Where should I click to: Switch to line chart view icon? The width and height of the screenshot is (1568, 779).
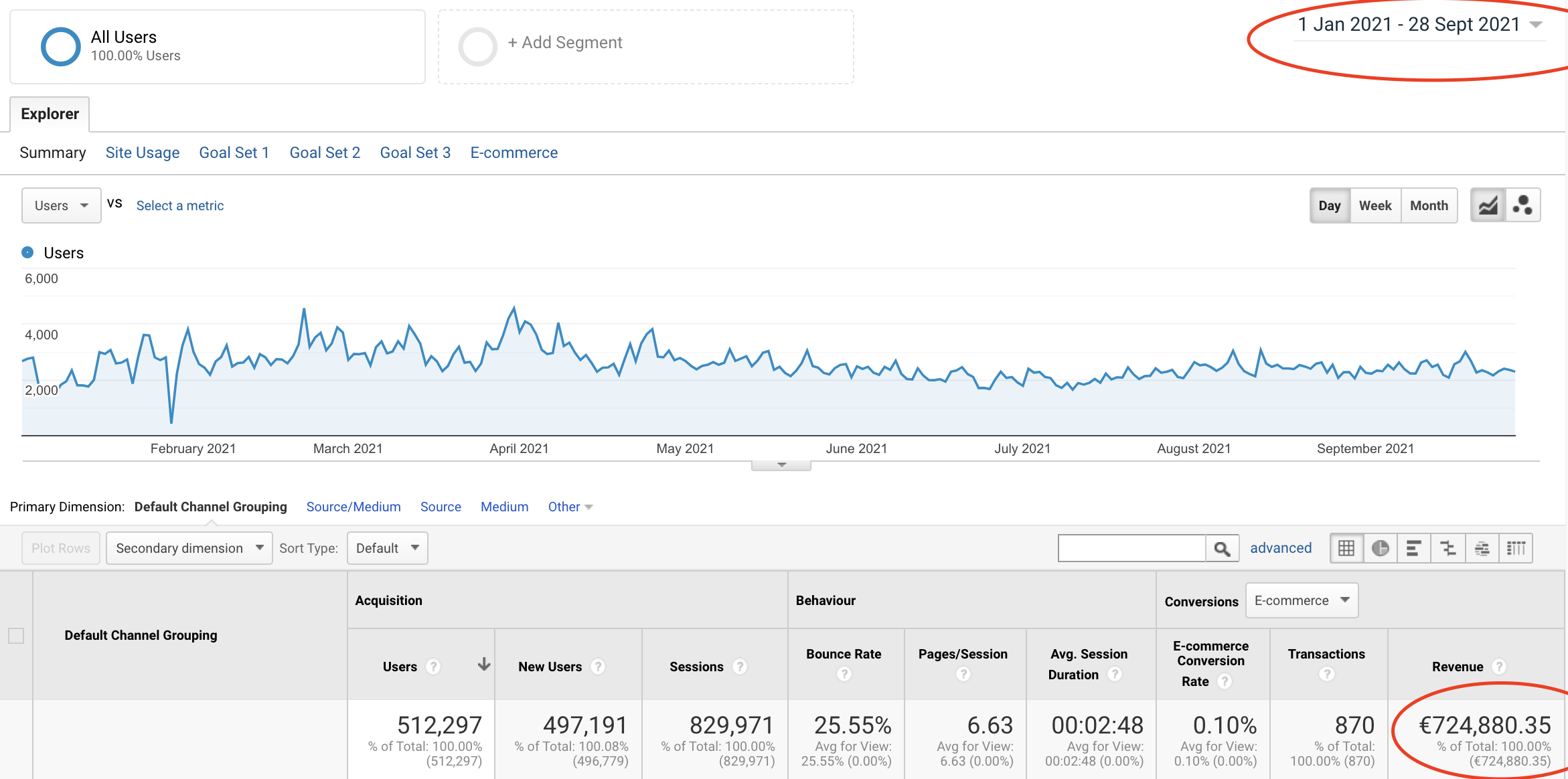[1488, 205]
